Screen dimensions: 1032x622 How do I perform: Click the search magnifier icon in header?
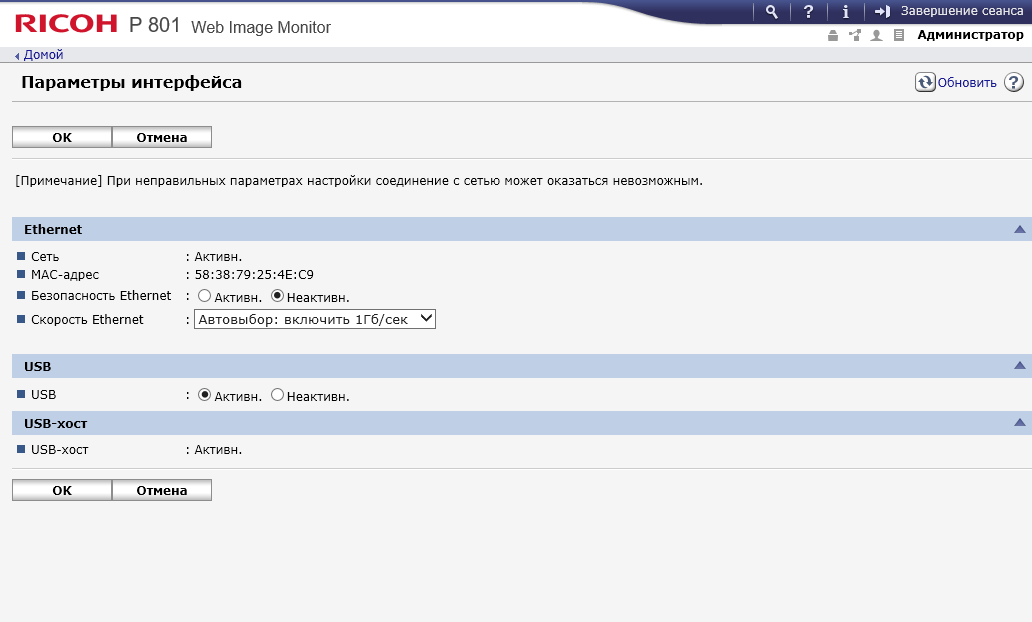point(771,12)
